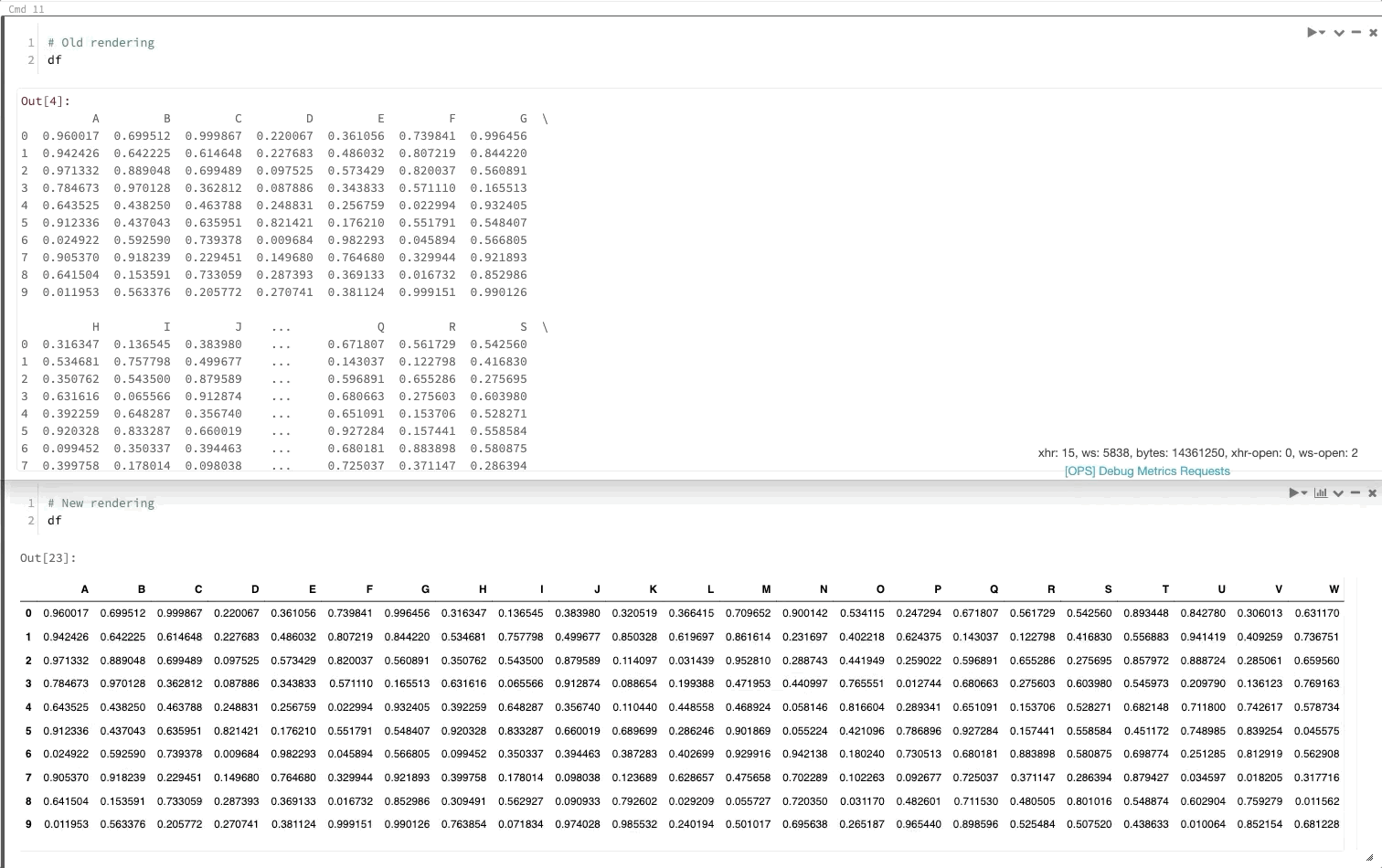Click column header W in the new table
The image size is (1382, 868).
tap(1334, 588)
